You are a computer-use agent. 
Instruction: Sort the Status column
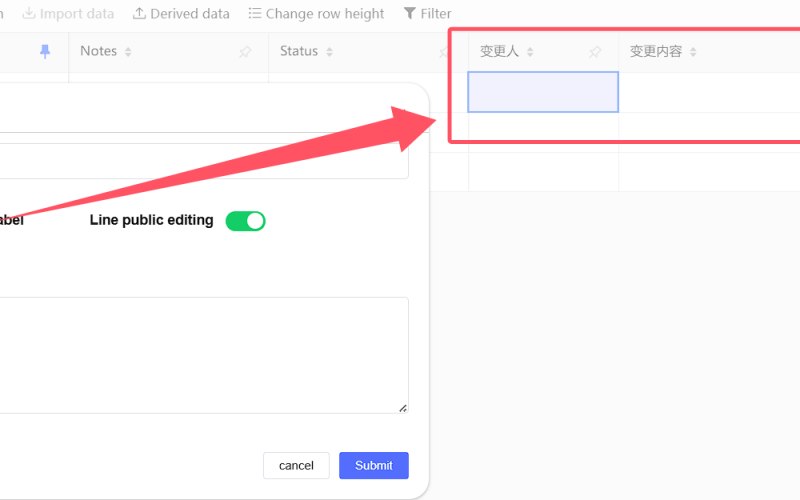pyautogui.click(x=330, y=52)
